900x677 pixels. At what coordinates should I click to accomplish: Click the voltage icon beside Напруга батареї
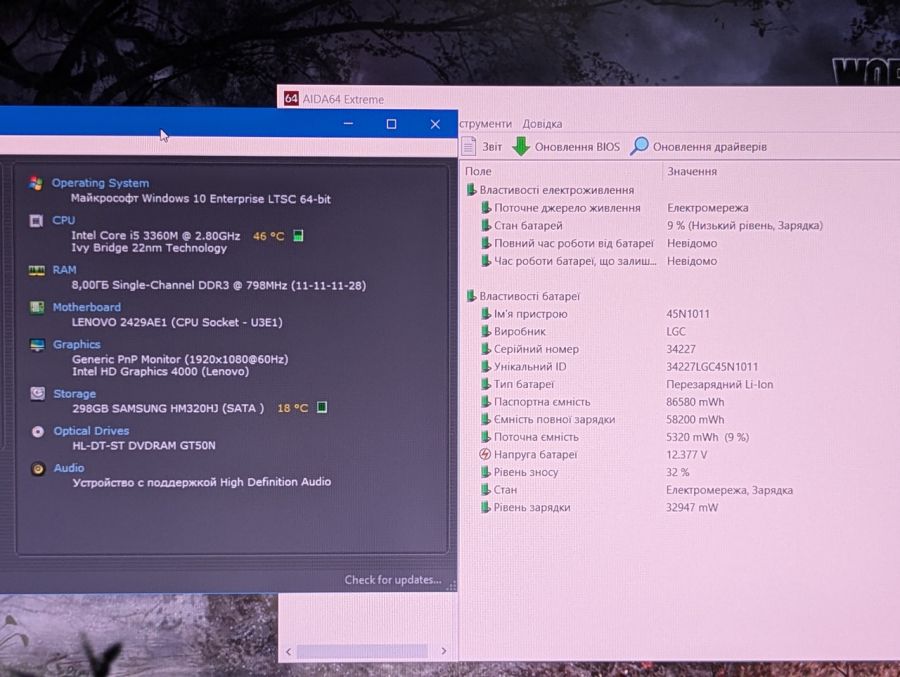click(x=485, y=454)
